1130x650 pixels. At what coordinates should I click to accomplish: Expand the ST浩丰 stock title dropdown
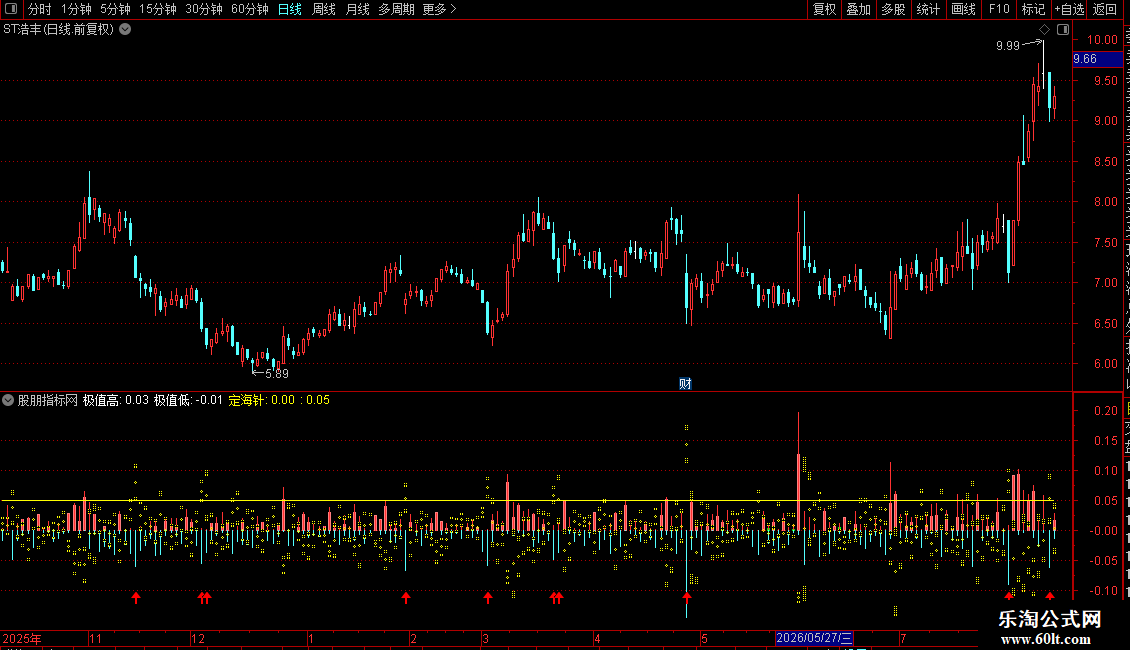click(125, 30)
